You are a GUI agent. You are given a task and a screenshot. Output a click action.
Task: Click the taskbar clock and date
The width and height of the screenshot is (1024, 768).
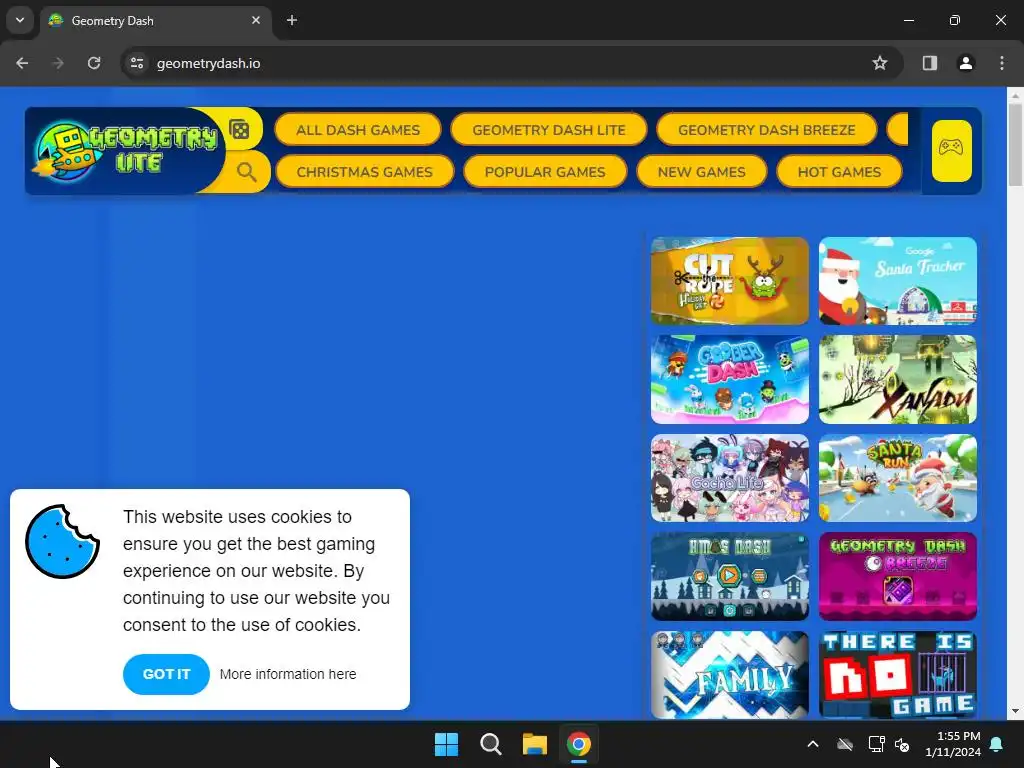click(x=953, y=744)
